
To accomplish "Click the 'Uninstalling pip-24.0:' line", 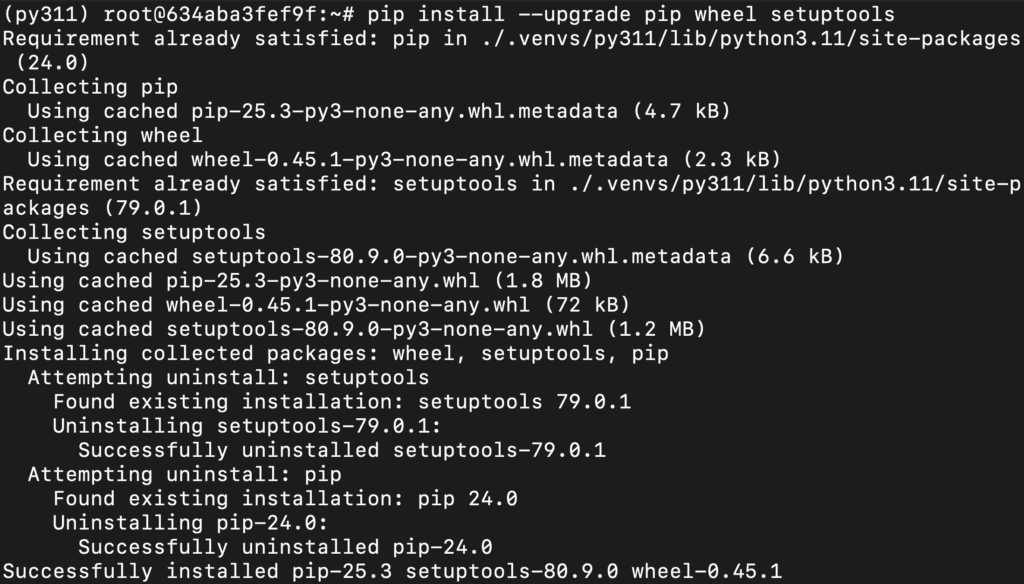I will (190, 523).
